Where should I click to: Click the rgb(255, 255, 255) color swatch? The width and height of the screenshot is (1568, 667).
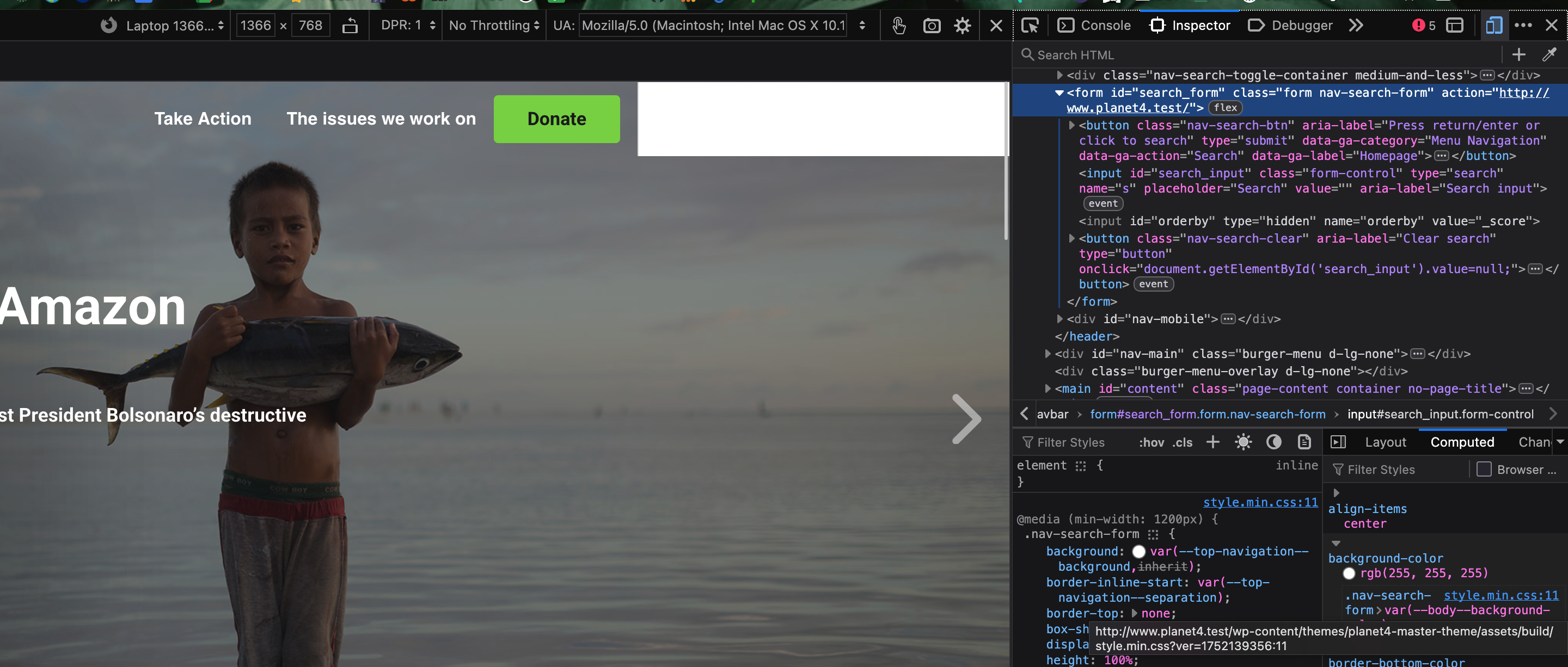point(1349,573)
